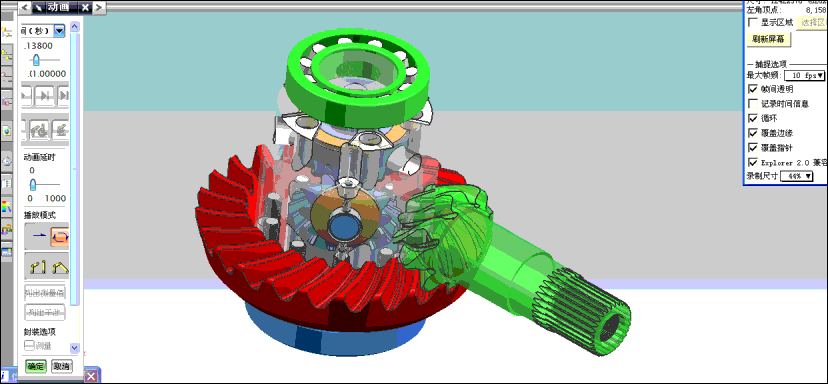
Task: Click middle animation capture icon
Action: pyautogui.click(x=40, y=129)
